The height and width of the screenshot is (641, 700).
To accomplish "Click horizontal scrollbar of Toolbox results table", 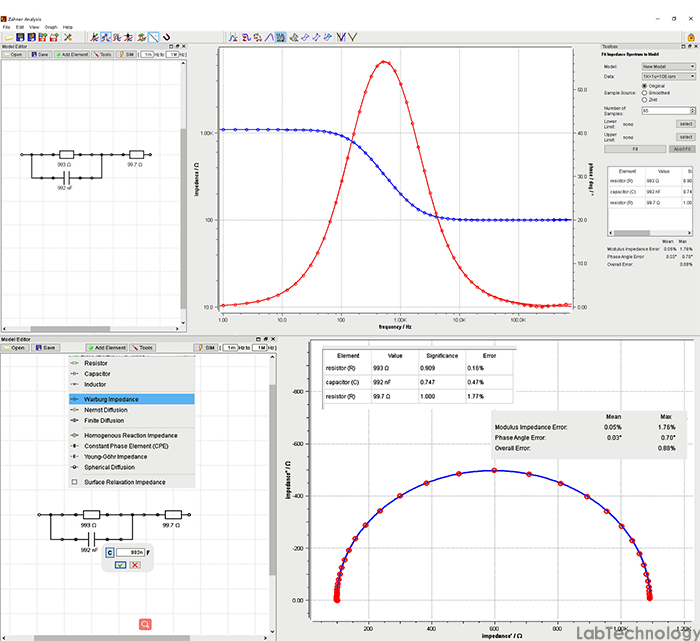I will coord(632,233).
